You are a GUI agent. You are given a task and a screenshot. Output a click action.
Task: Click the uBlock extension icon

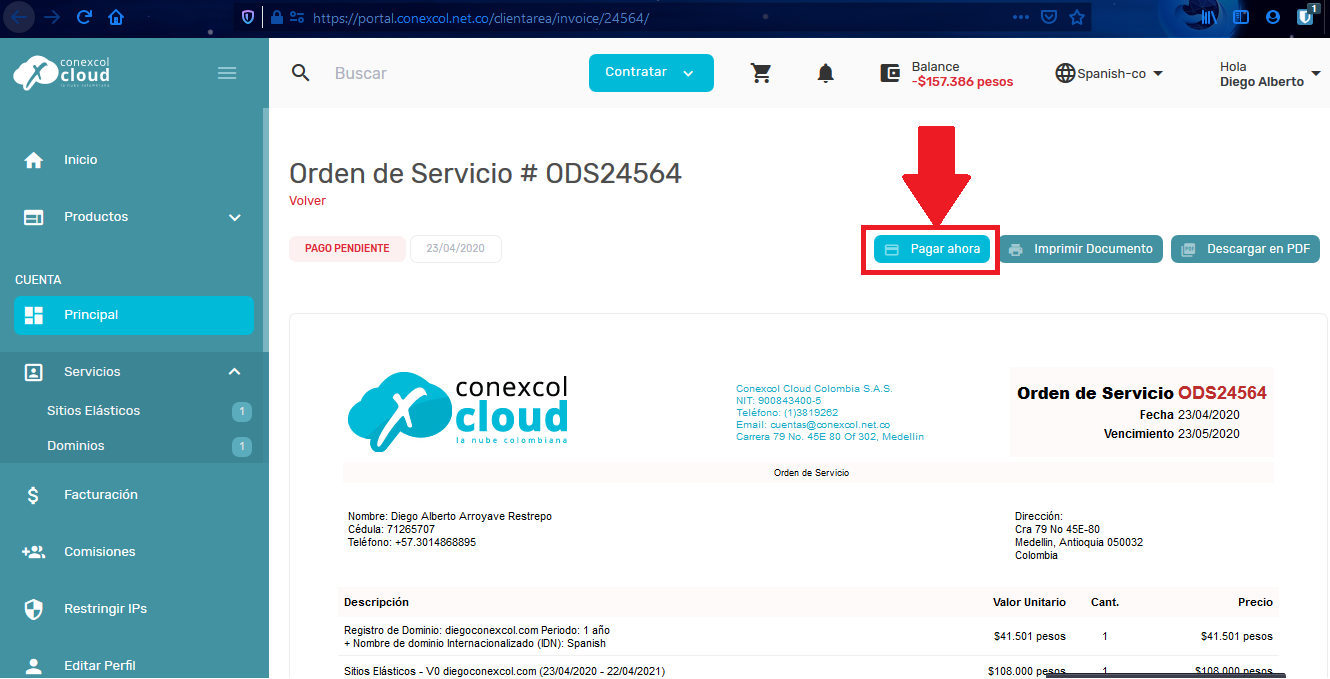pyautogui.click(x=1306, y=15)
